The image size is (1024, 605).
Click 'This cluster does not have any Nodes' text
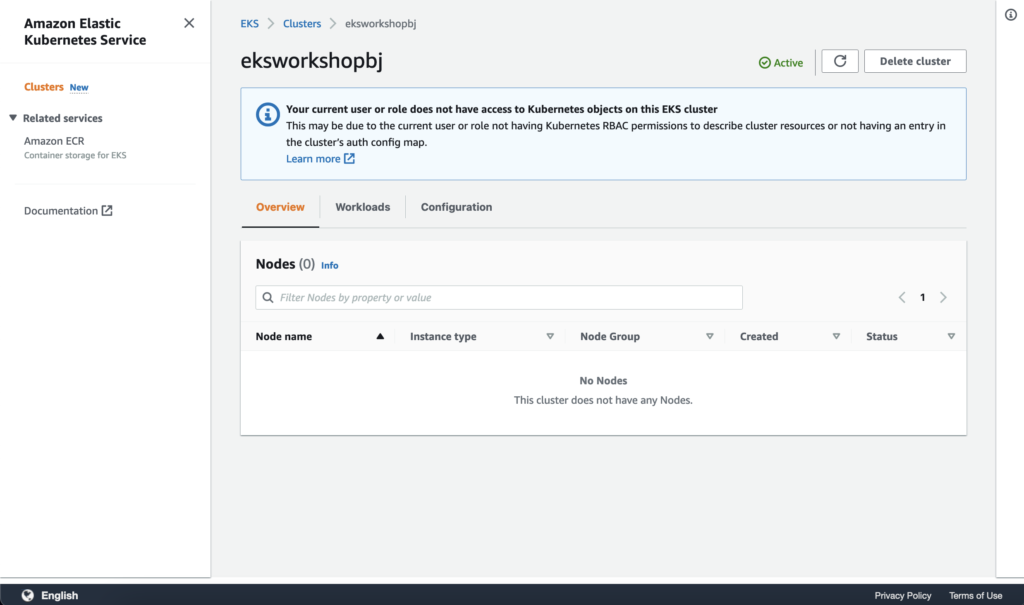603,400
